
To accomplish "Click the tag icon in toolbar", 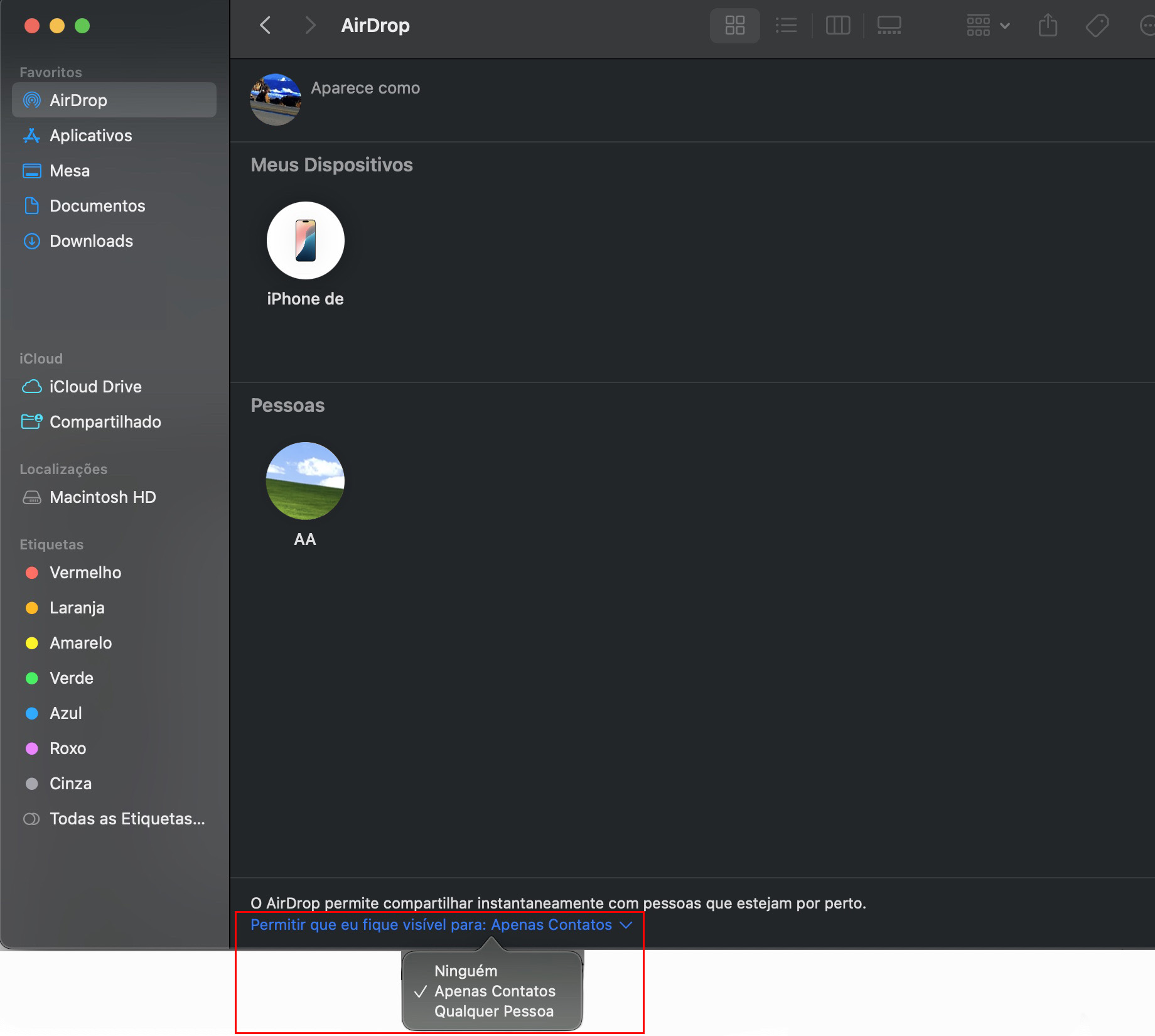I will (x=1097, y=26).
